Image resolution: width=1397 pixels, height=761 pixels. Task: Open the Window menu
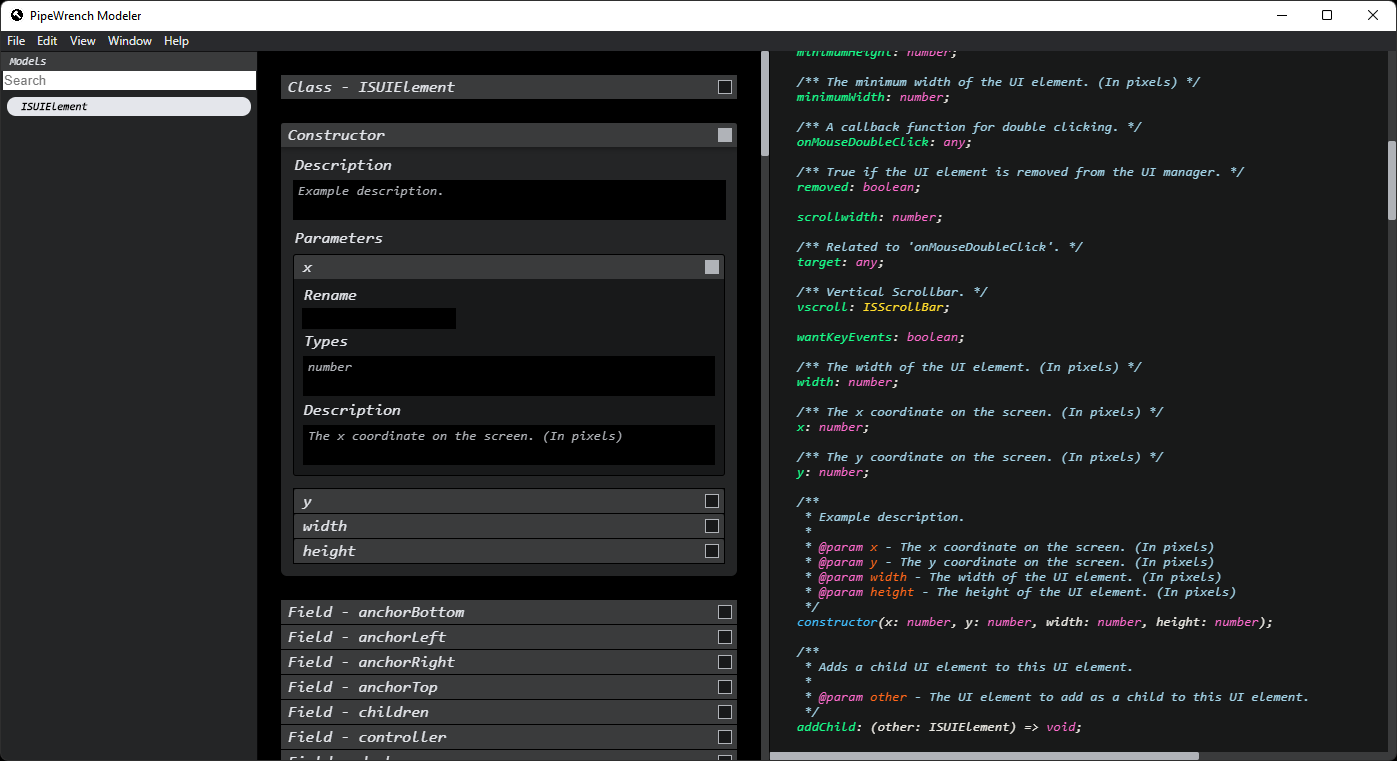(x=130, y=41)
